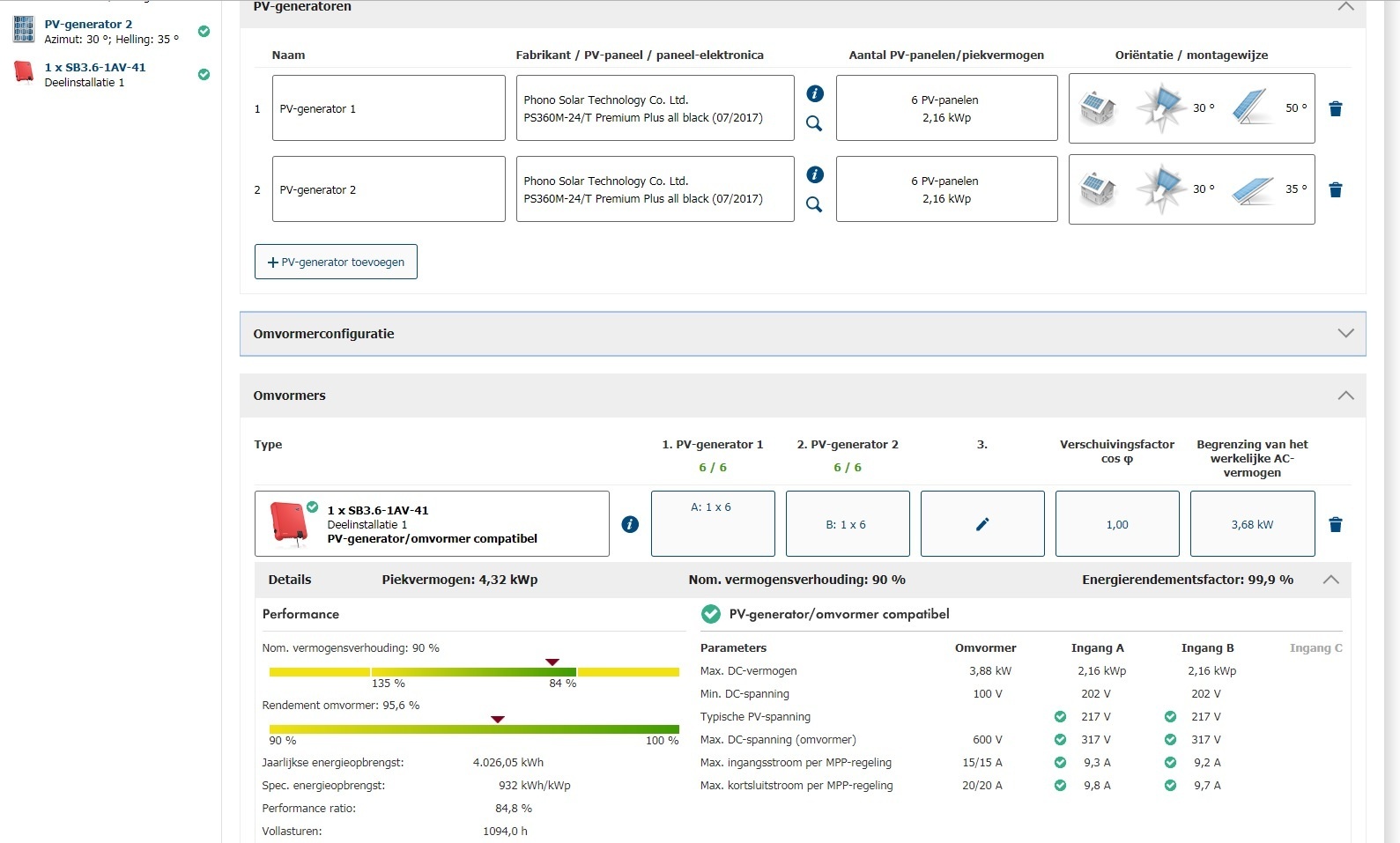Expand the Omvormerconfiguratie section
The width and height of the screenshot is (1400, 843).
point(1345,334)
